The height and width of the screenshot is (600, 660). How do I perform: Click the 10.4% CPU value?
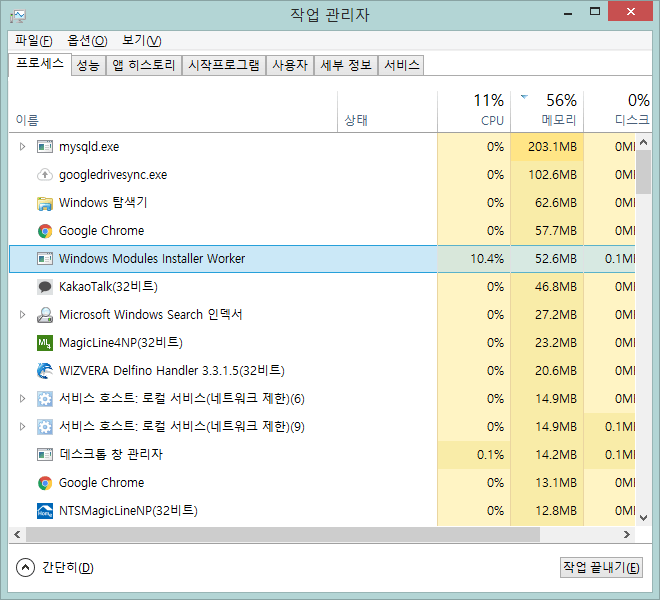[x=487, y=259]
